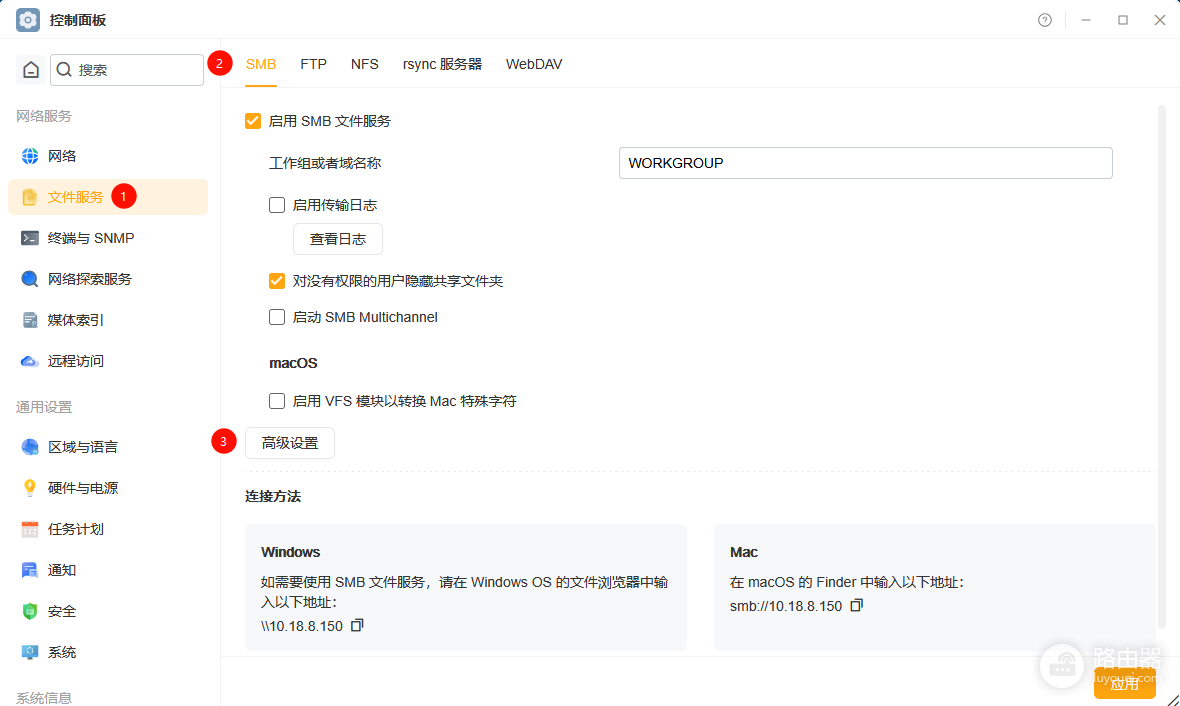Click the 文件服务 file icon
1180x706 pixels.
tap(29, 197)
